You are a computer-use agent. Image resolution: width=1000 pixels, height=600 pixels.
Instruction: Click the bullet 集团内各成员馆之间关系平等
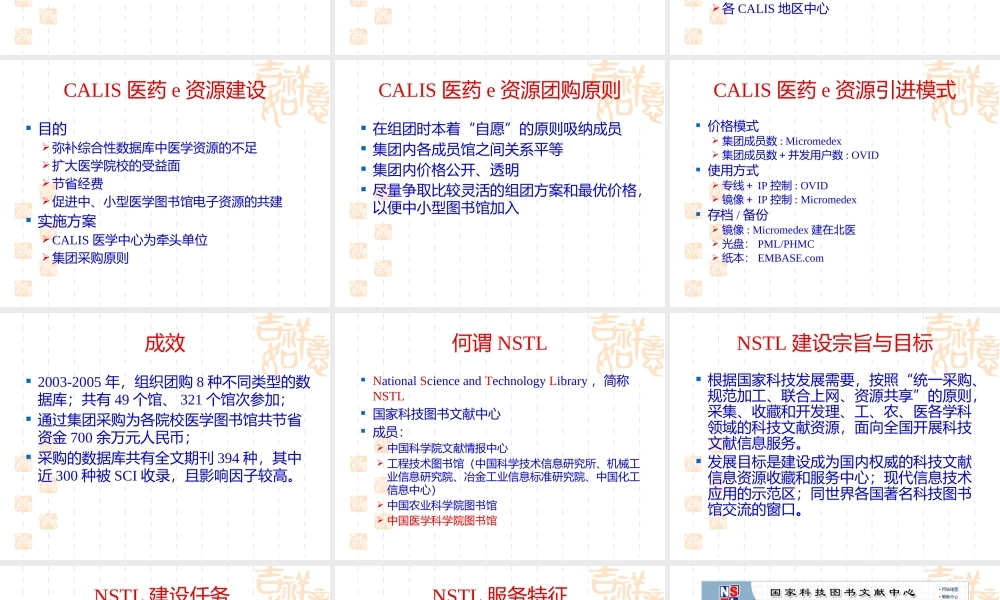pyautogui.click(x=467, y=149)
